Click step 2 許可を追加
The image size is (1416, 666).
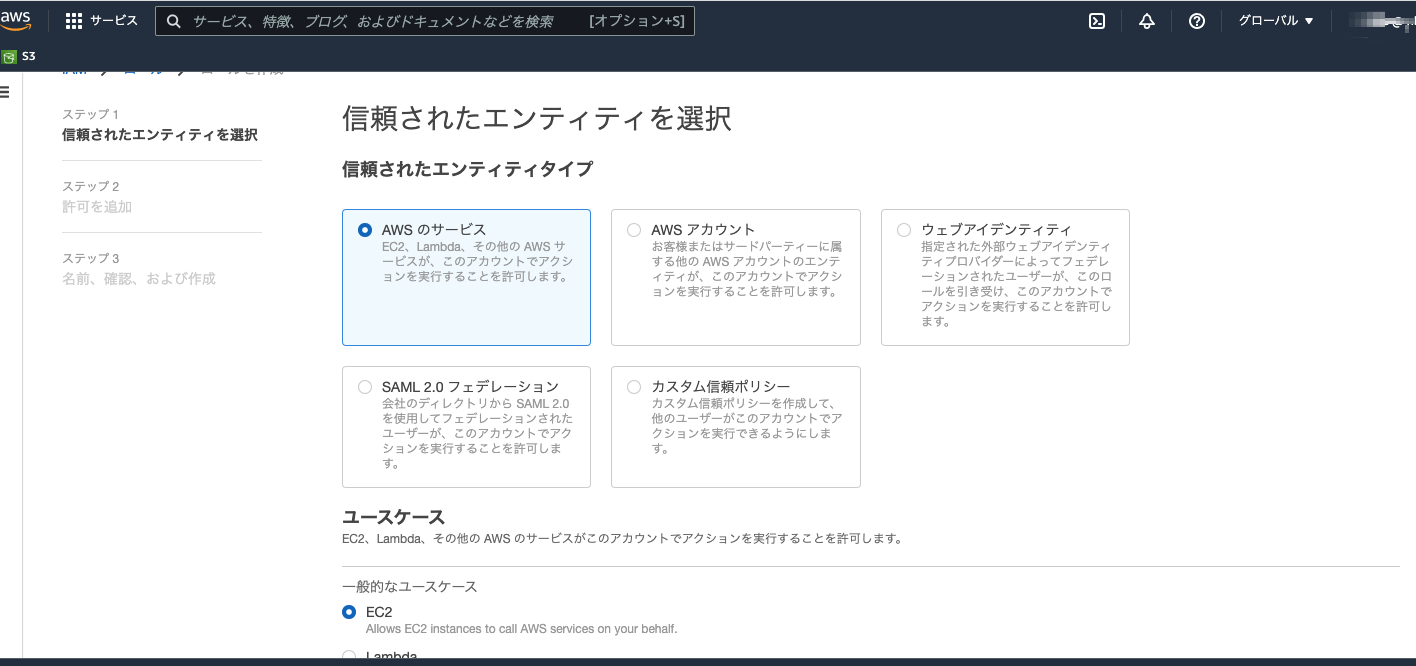[97, 207]
